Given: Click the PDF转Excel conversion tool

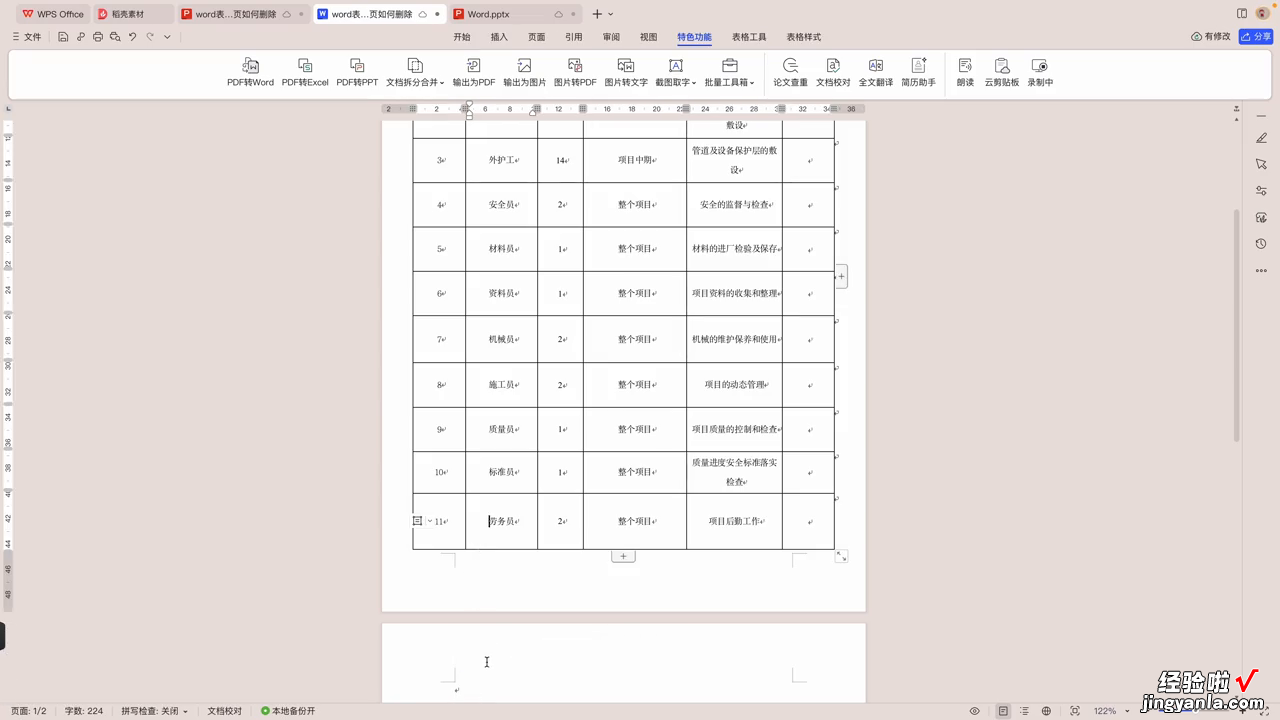Looking at the screenshot, I should coord(305,72).
